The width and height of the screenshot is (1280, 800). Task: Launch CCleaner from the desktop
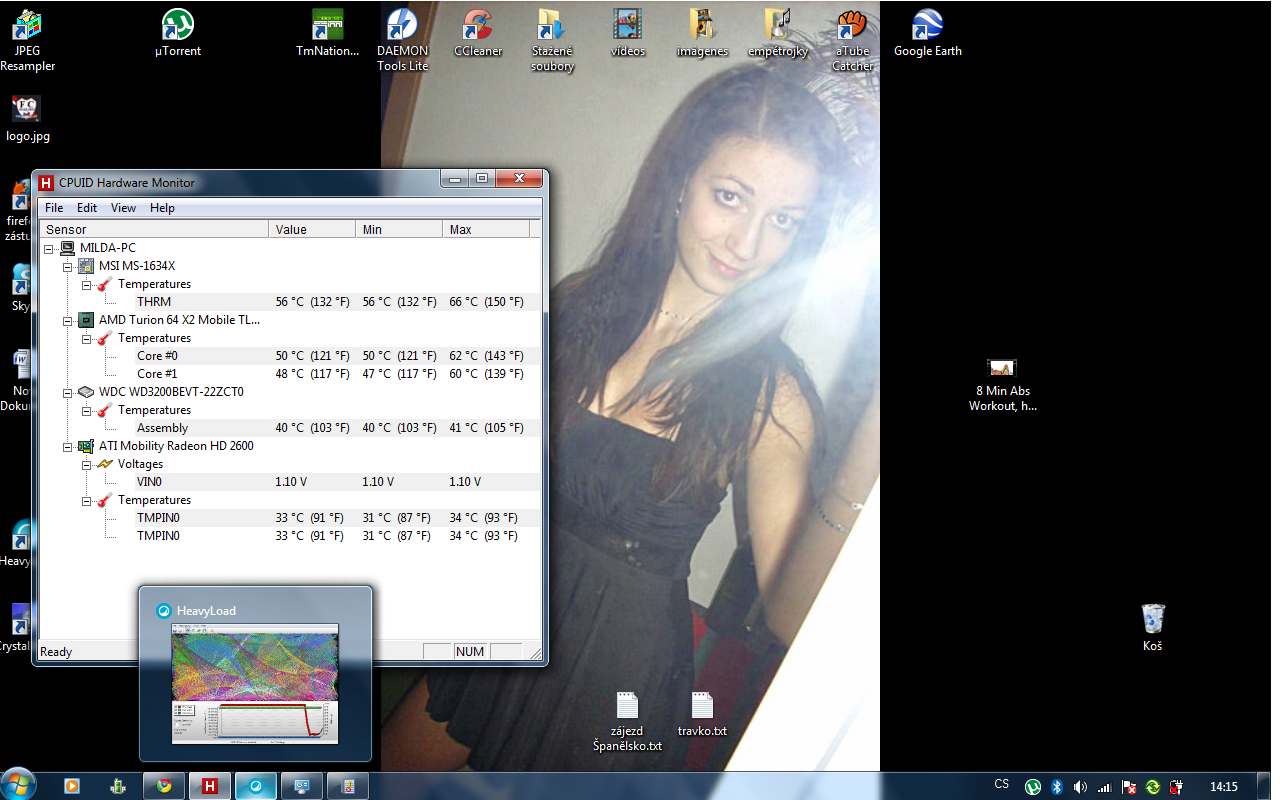(478, 25)
